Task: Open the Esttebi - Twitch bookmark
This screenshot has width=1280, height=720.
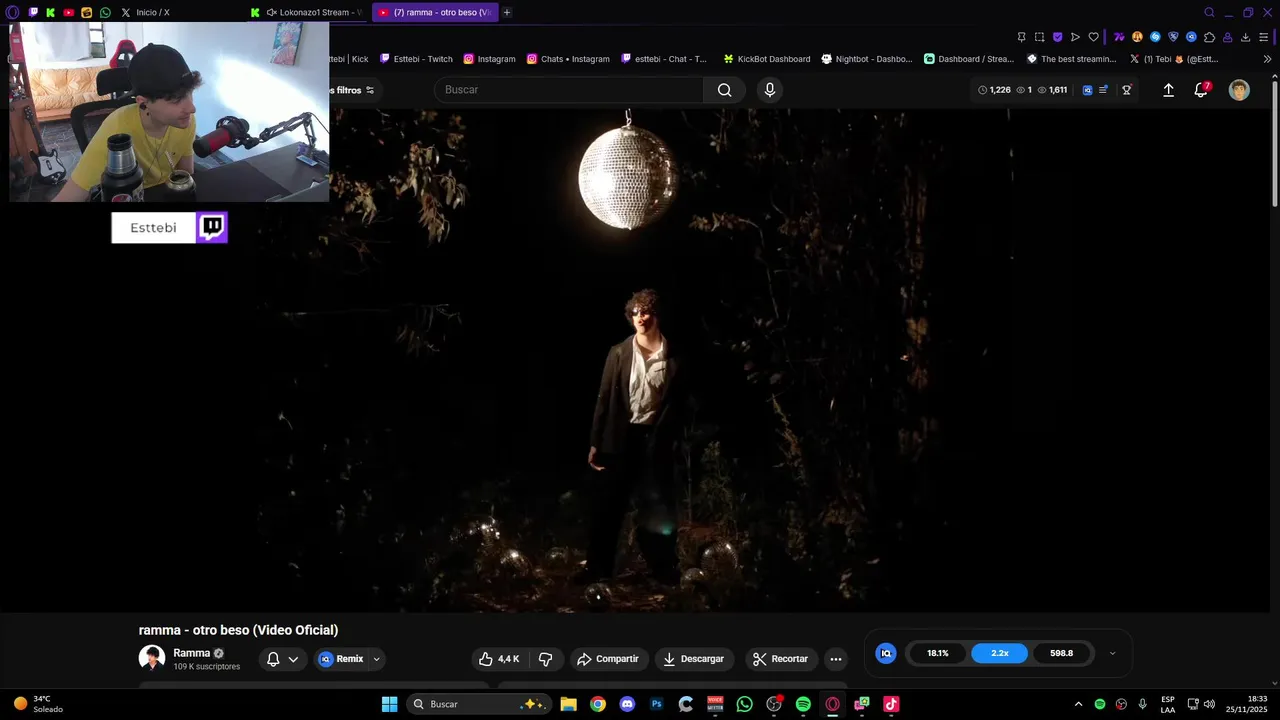Action: pos(416,59)
